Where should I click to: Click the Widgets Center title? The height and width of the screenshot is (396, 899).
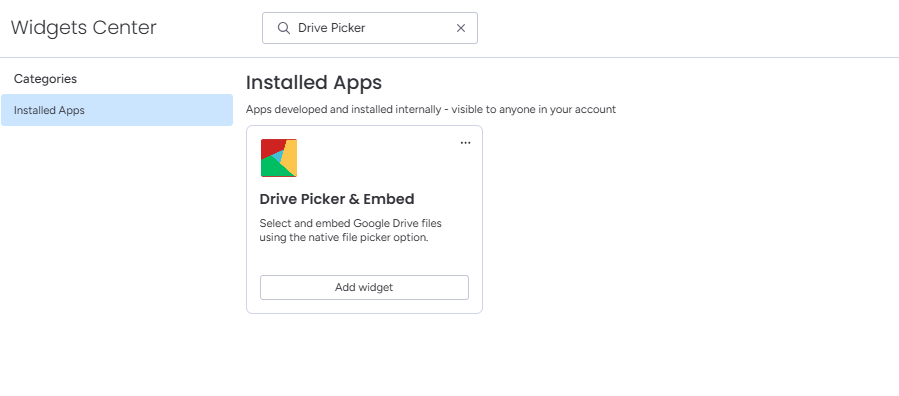tap(84, 28)
